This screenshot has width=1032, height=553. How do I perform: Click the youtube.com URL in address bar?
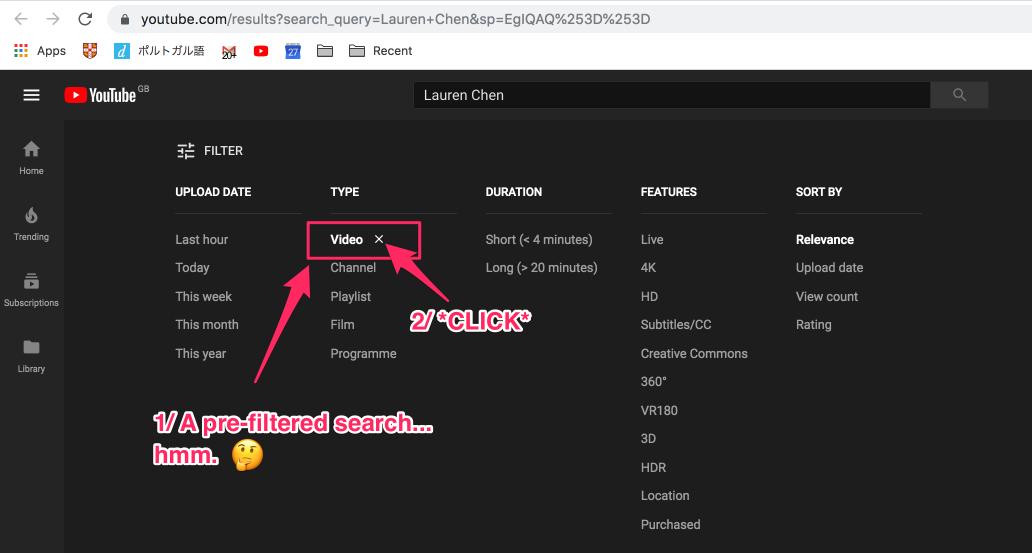click(x=395, y=20)
